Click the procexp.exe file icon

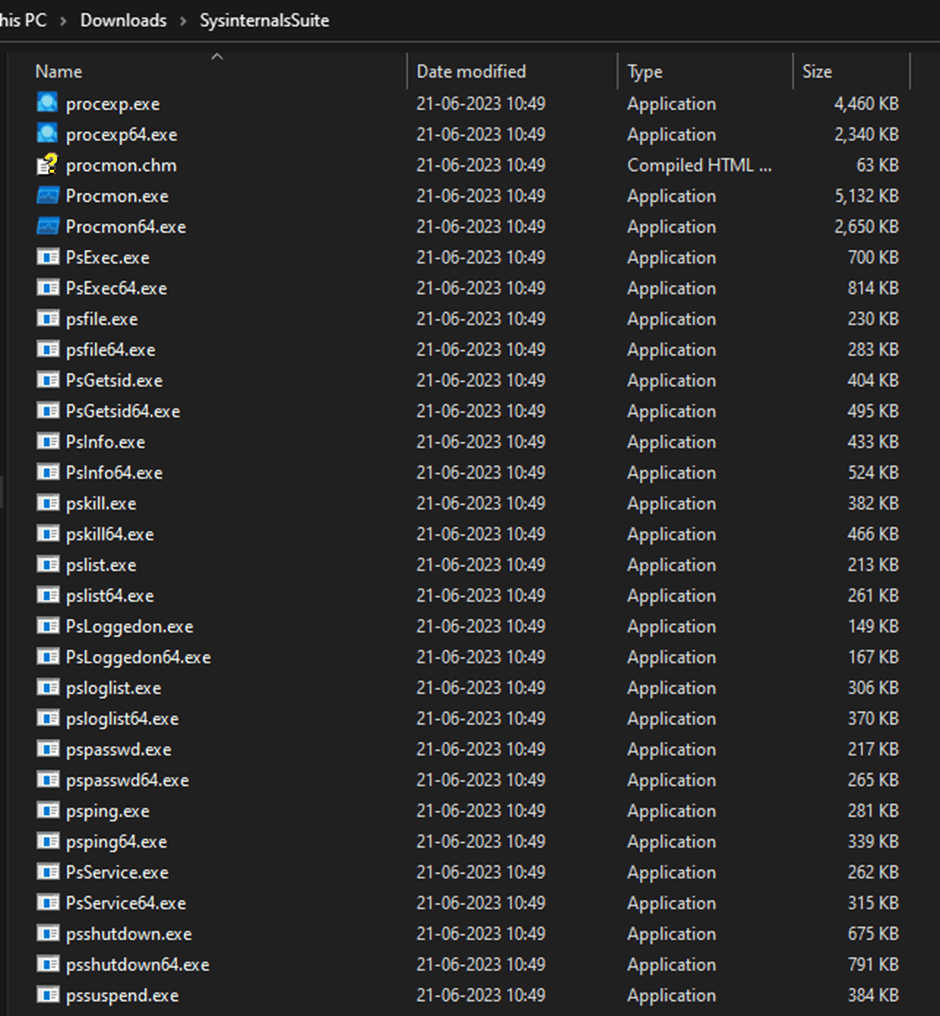[47, 103]
